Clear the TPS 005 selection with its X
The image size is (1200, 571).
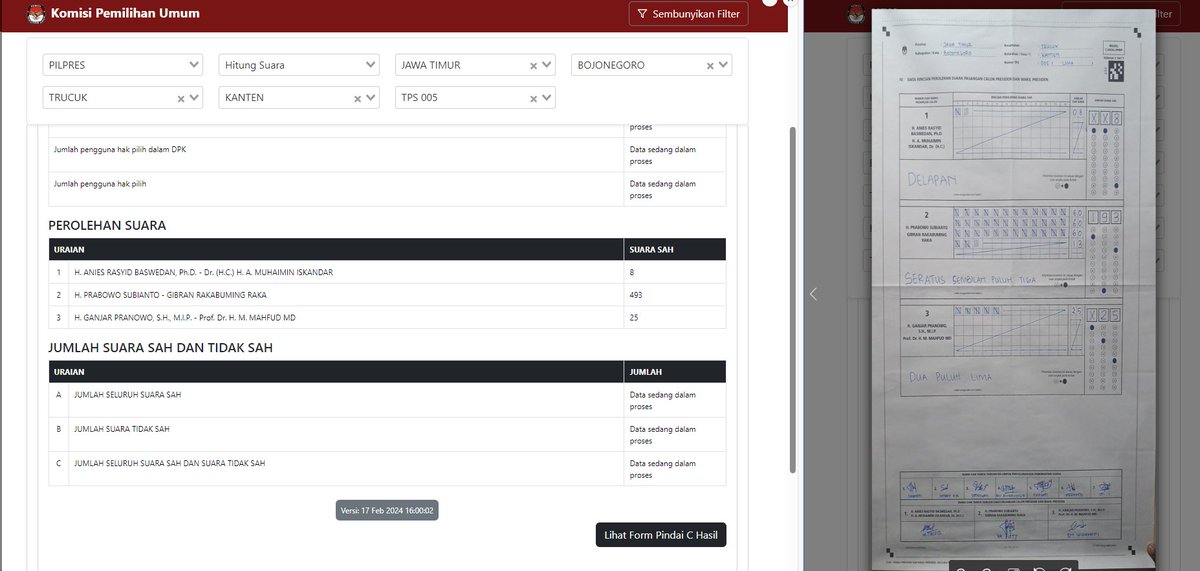tap(534, 99)
